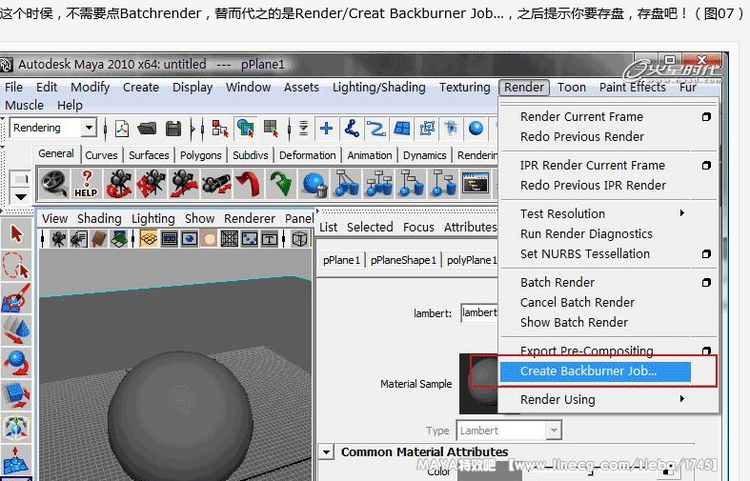Open the pPlaneShape1 attribute tab

pyautogui.click(x=403, y=260)
